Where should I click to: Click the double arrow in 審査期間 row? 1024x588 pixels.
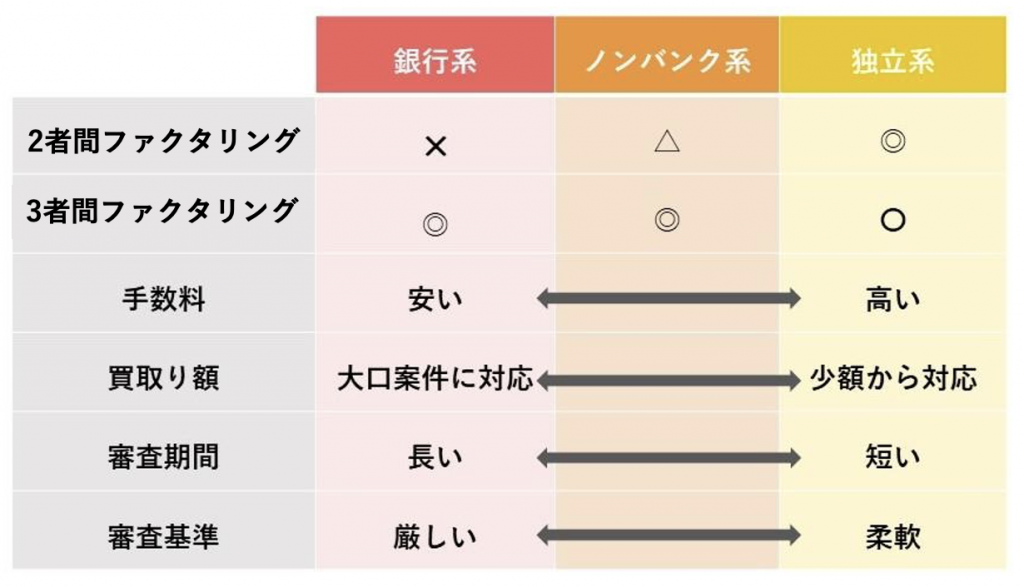coord(668,458)
